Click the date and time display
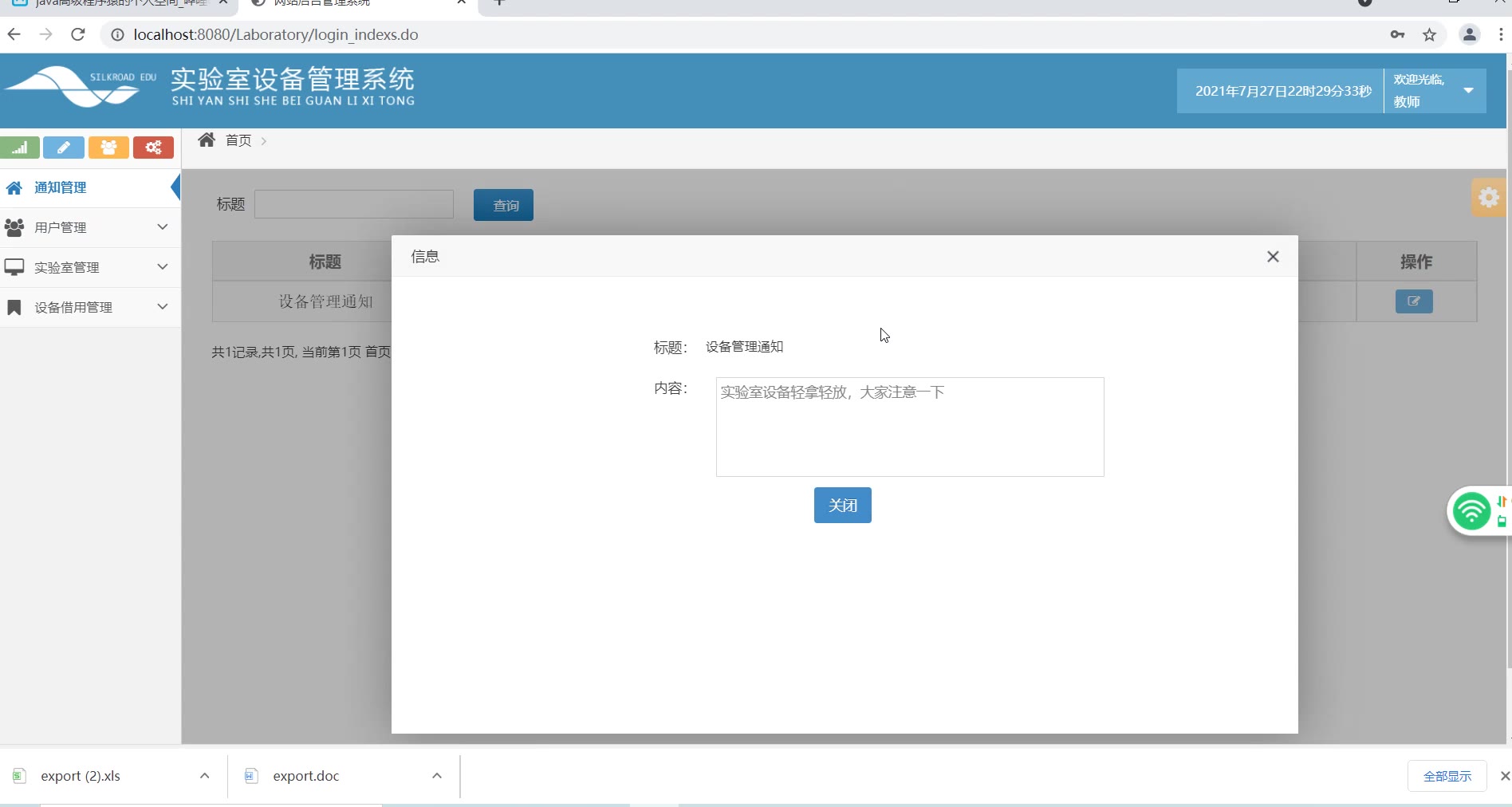 (1282, 91)
